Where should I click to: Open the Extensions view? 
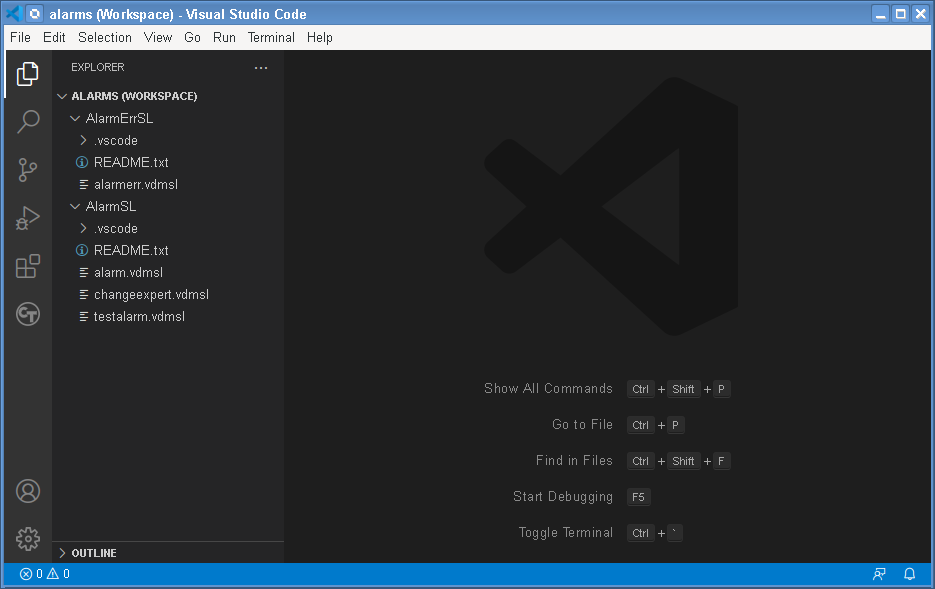[x=27, y=266]
